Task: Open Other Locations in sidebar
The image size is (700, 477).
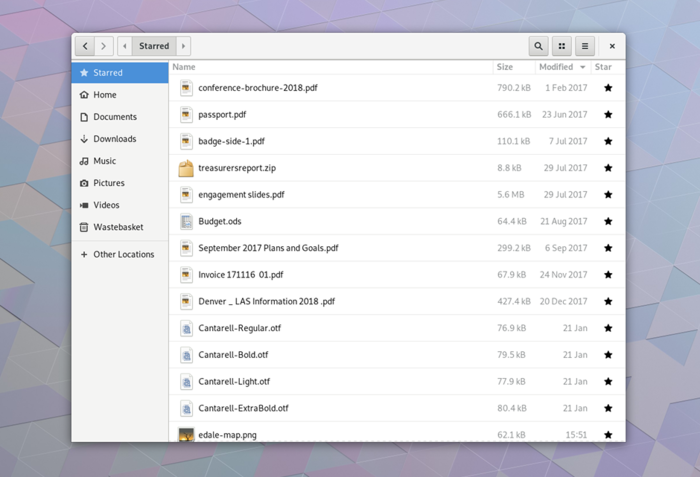Action: pyautogui.click(x=123, y=254)
